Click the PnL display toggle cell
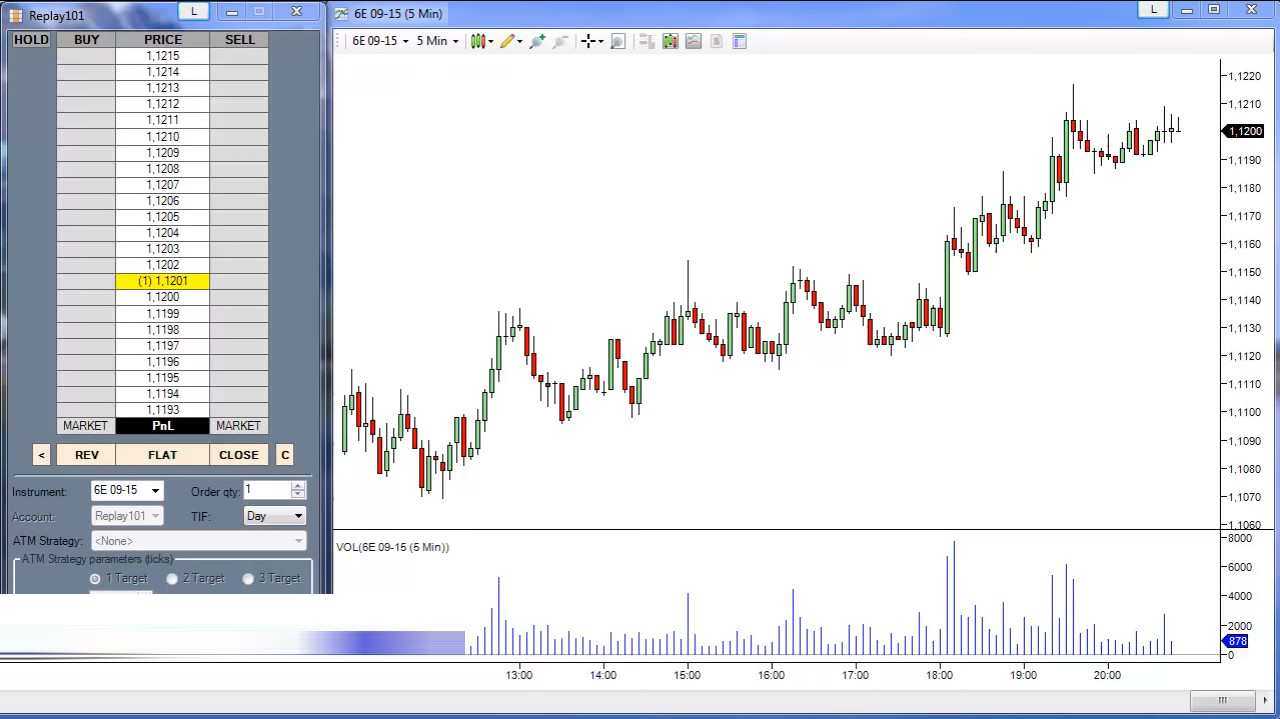This screenshot has height=719, width=1280. 162,426
